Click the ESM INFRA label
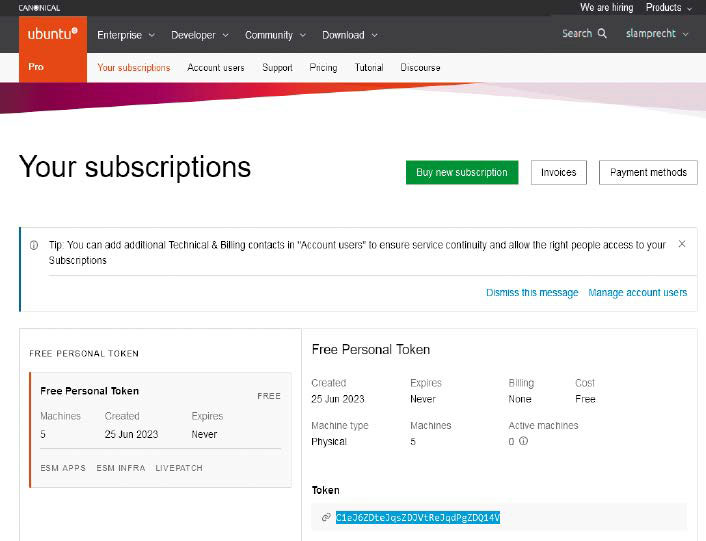The height and width of the screenshot is (541, 706). [x=121, y=468]
